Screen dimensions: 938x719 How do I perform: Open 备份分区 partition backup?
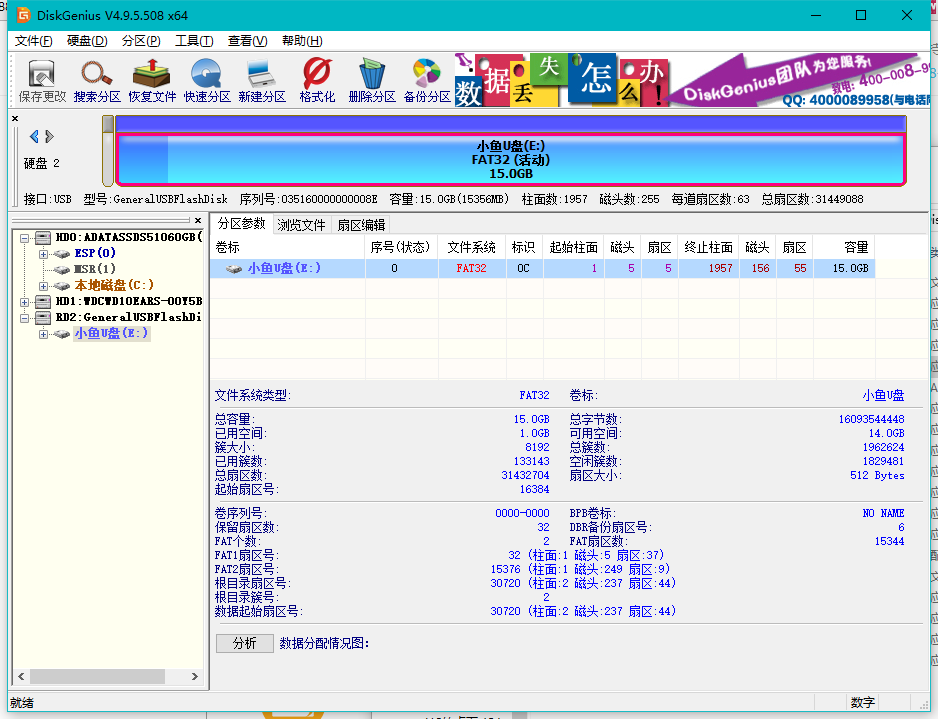point(425,78)
